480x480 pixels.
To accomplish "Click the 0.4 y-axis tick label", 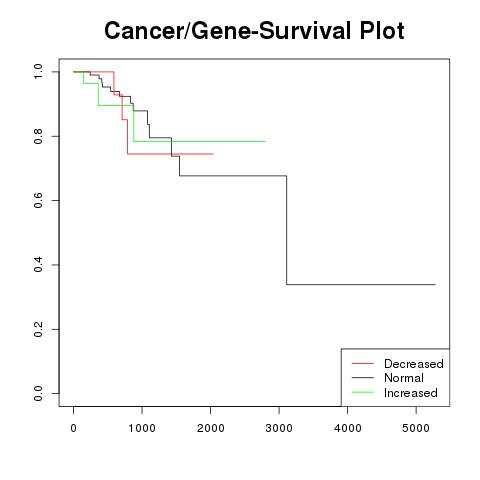I will [x=38, y=265].
